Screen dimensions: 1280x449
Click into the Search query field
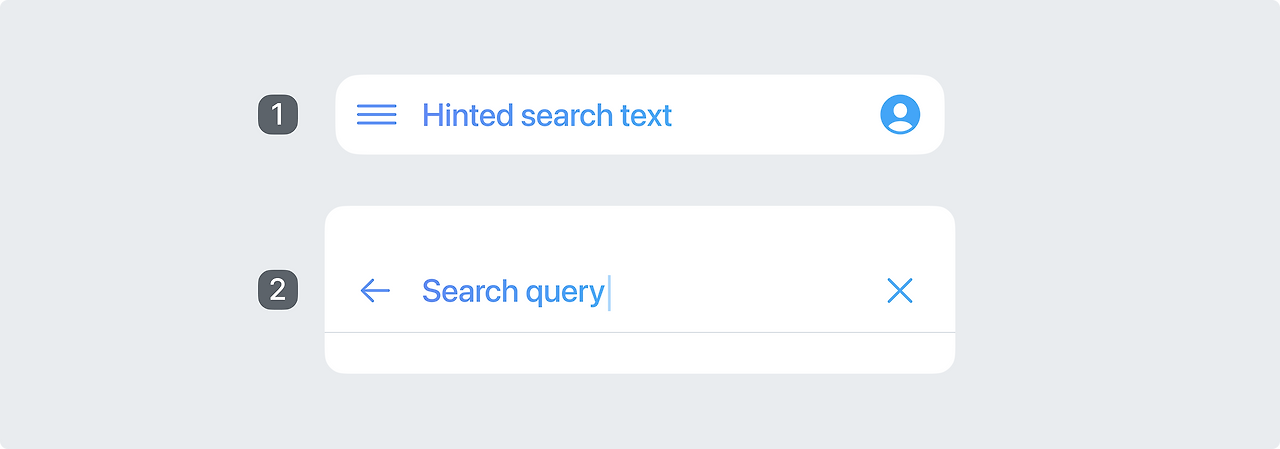tap(513, 291)
